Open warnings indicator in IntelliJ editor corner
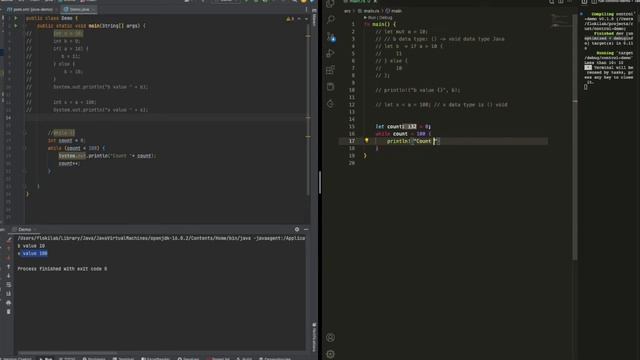The width and height of the screenshot is (640, 360). coord(290,19)
